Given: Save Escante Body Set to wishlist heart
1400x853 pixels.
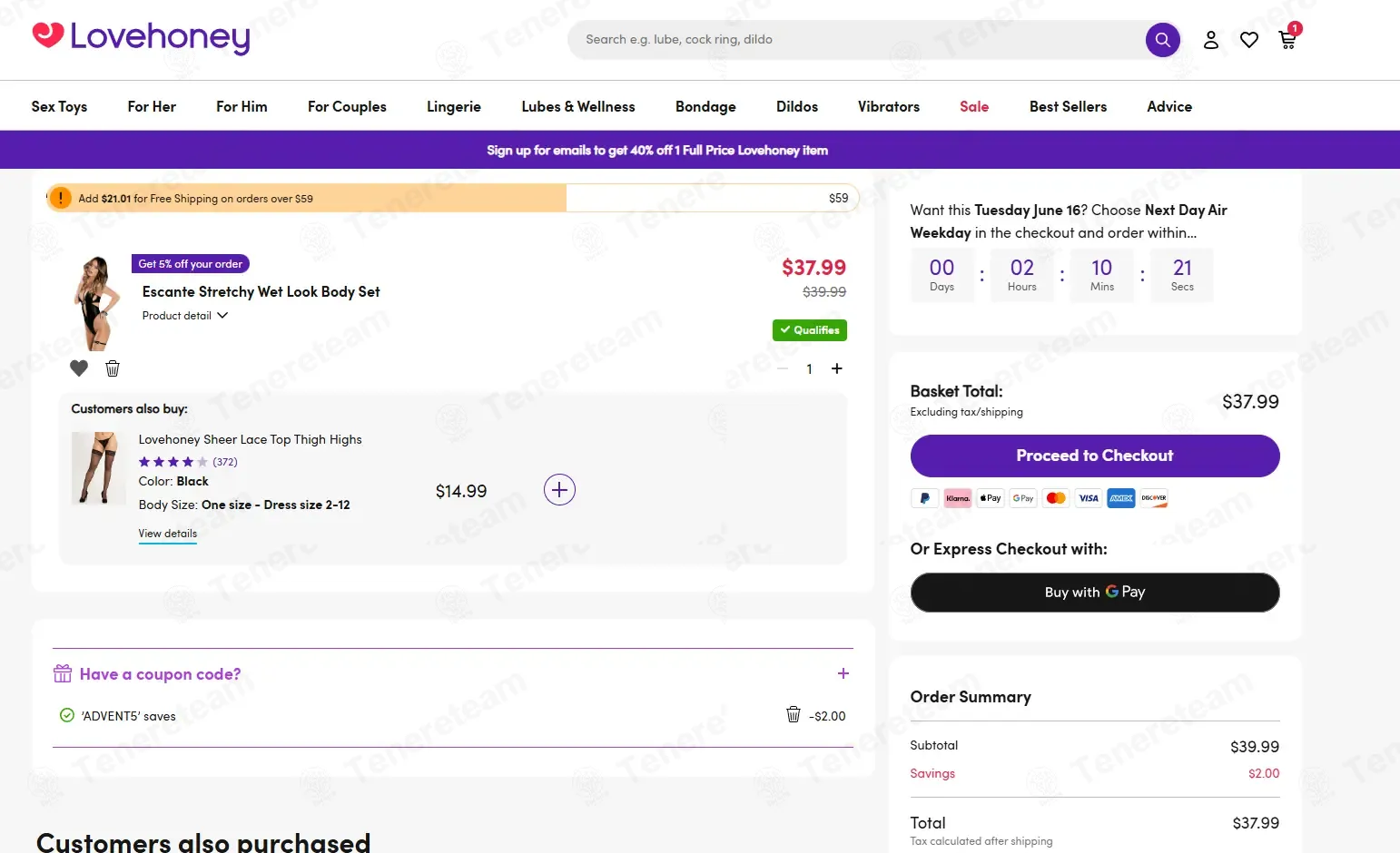Looking at the screenshot, I should tap(79, 368).
